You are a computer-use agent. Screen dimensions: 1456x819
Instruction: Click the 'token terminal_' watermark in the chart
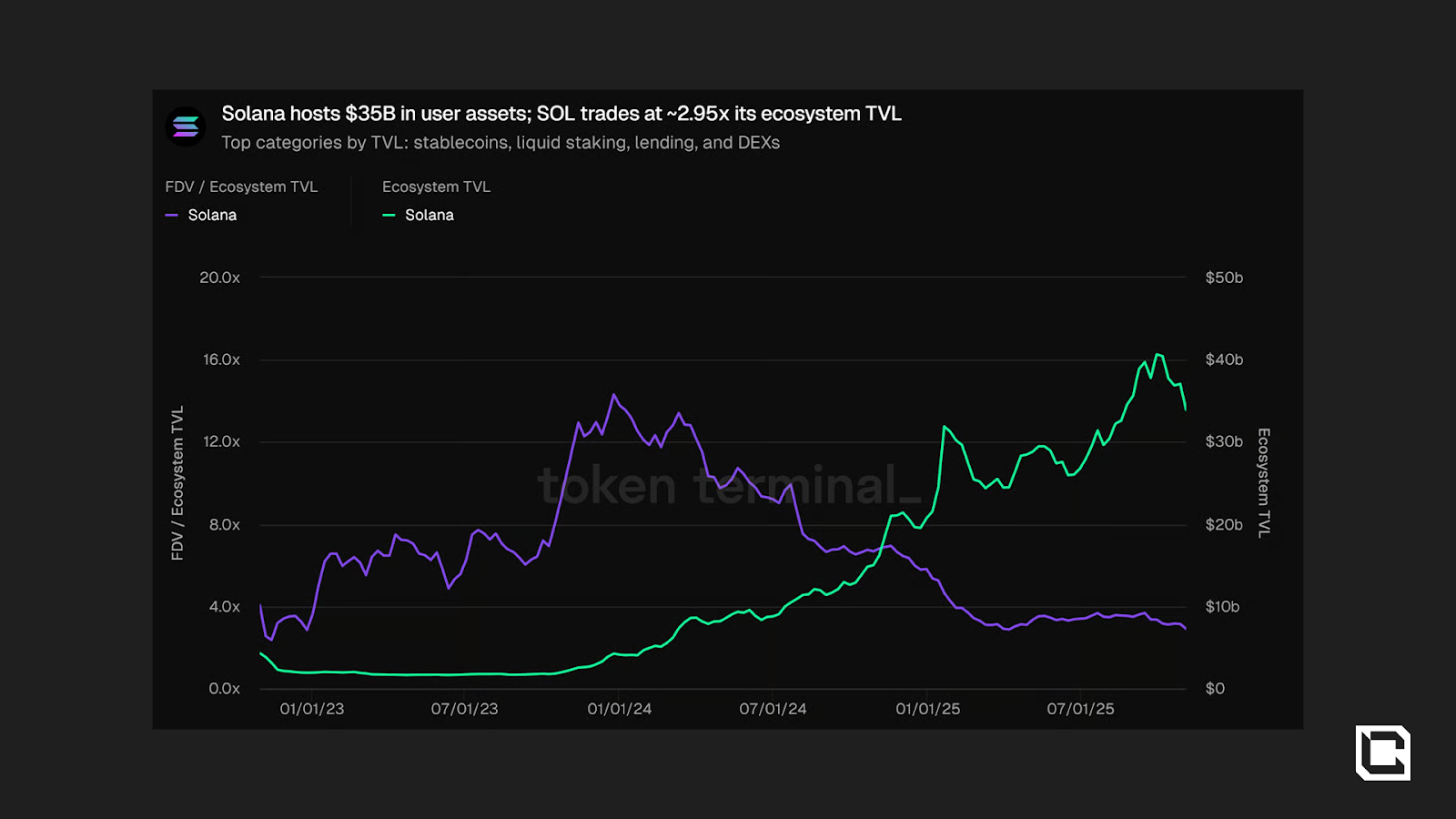(729, 485)
